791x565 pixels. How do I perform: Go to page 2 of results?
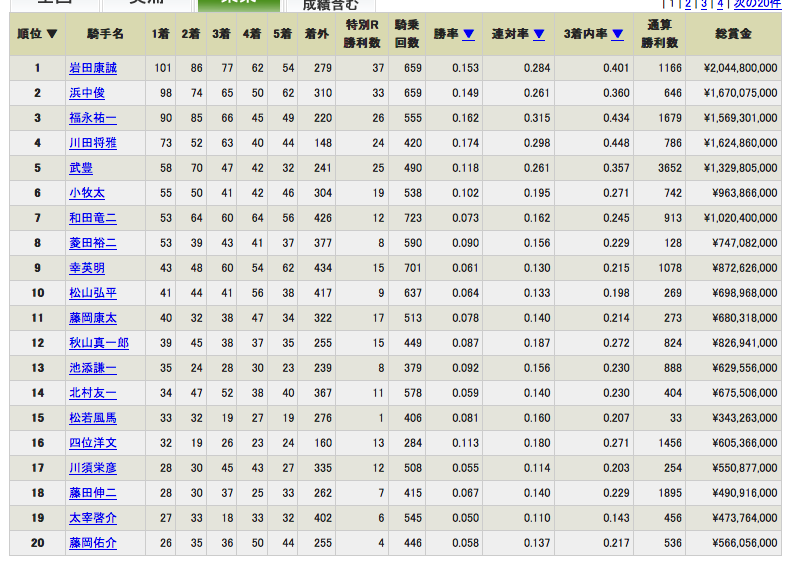coord(688,4)
